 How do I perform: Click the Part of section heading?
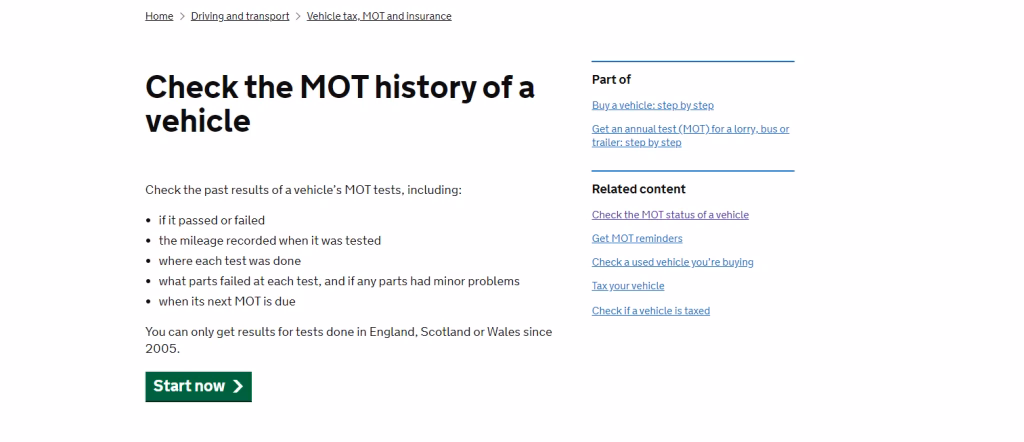click(611, 80)
